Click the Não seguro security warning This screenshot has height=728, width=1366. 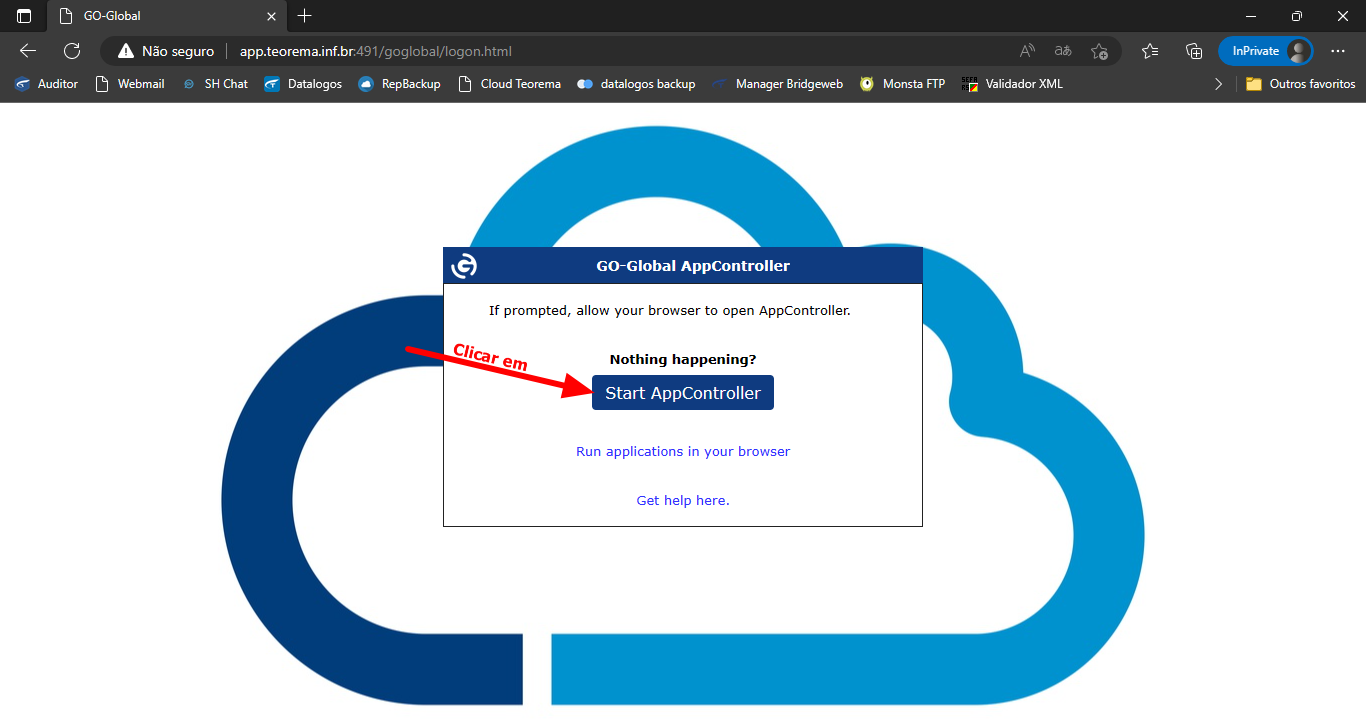pyautogui.click(x=166, y=51)
